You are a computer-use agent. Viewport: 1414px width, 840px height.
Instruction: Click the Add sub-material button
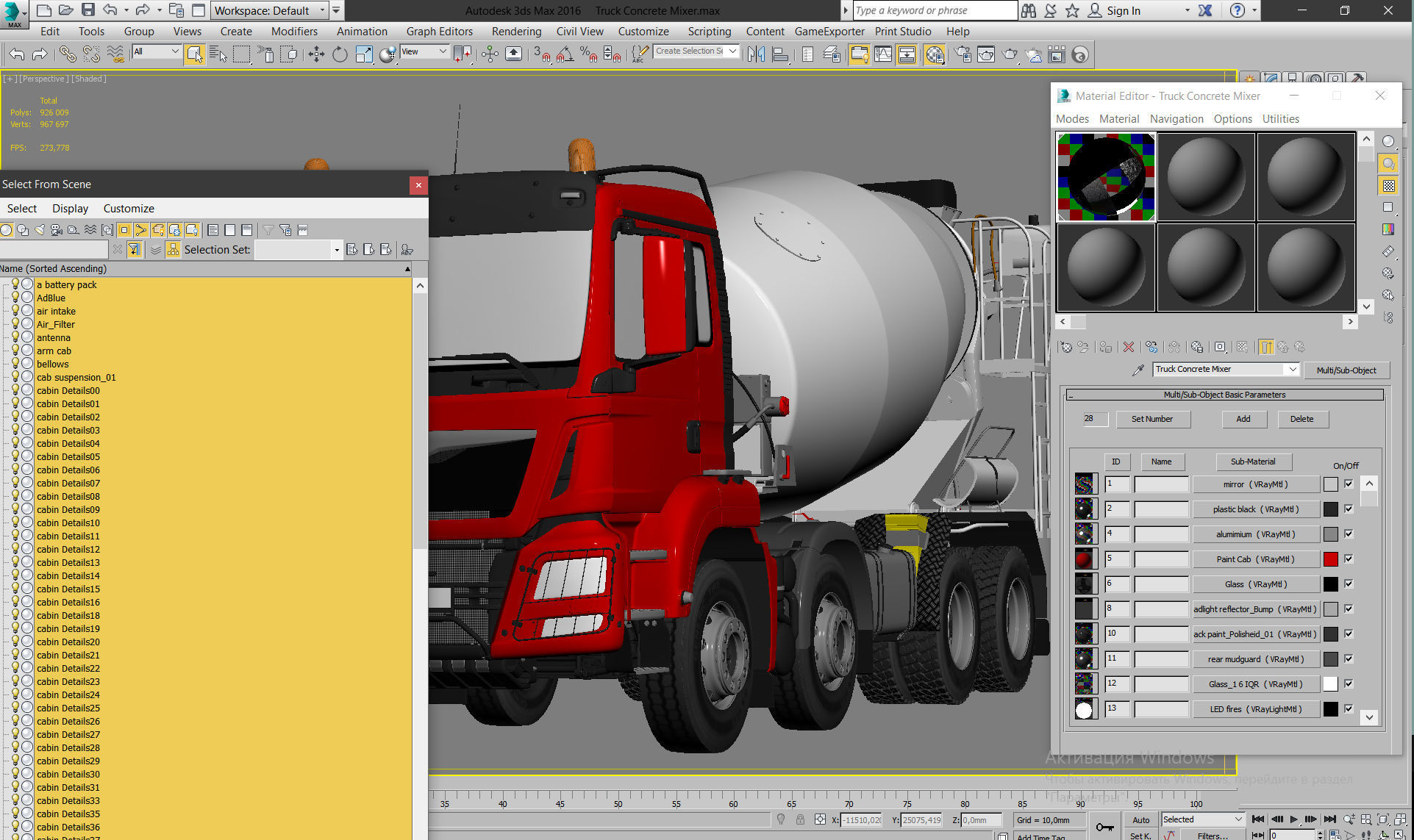pos(1243,419)
